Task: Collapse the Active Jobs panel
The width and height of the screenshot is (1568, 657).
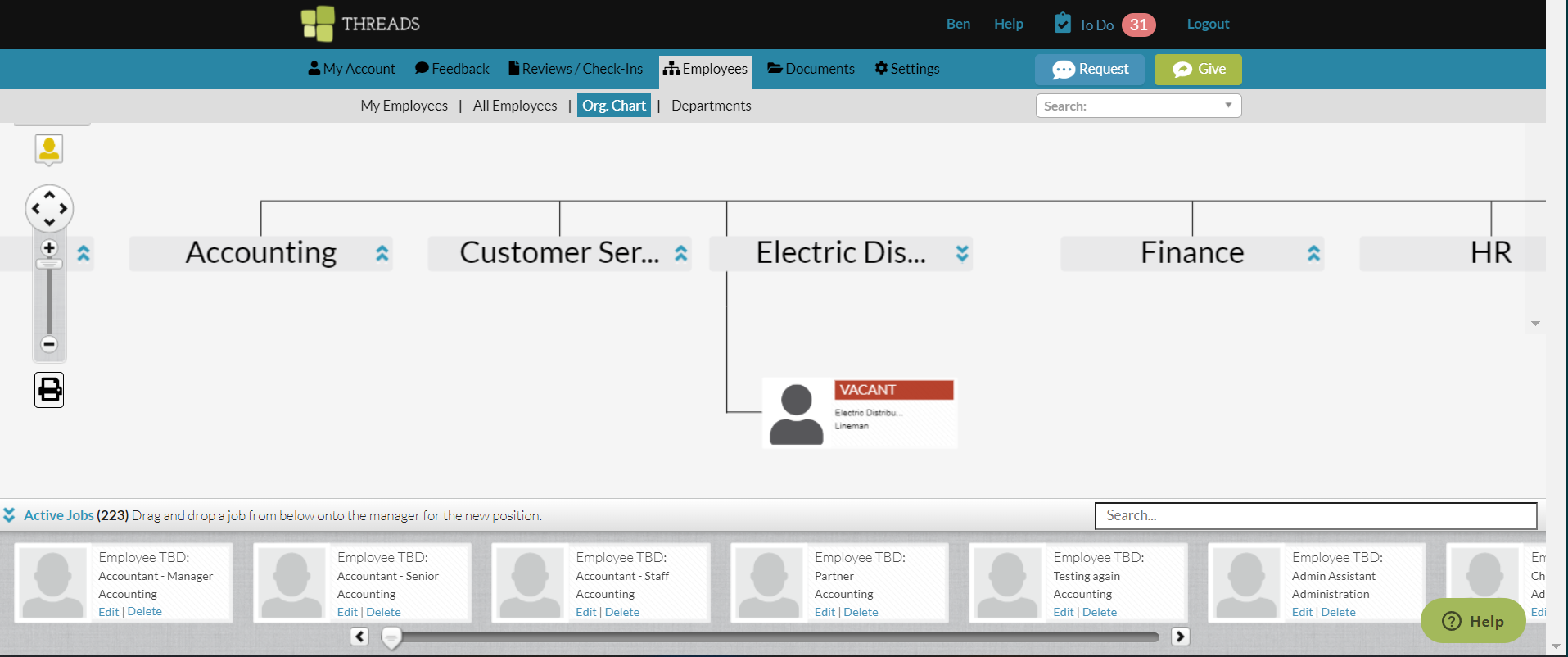Action: coord(9,515)
